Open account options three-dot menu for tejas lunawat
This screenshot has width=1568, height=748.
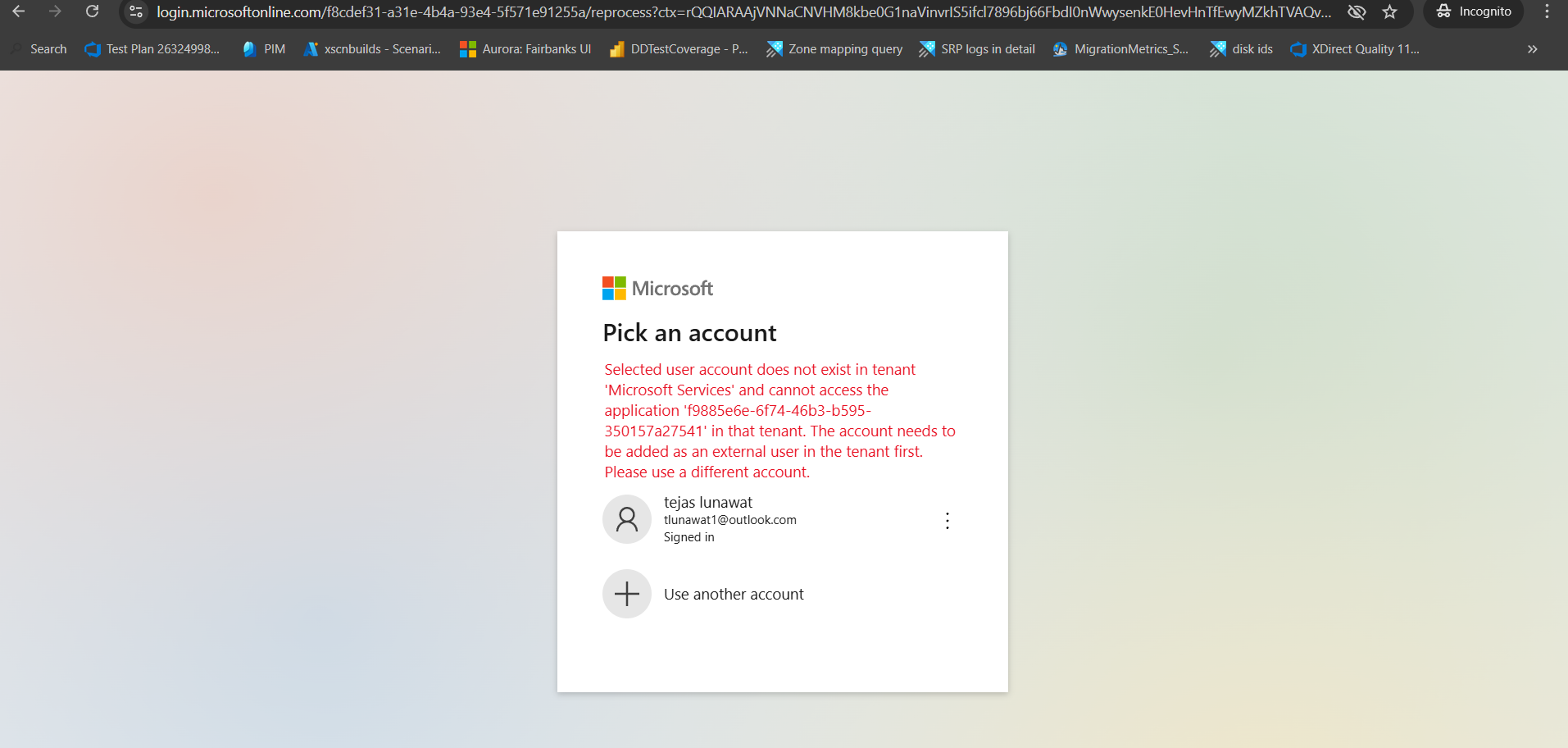(948, 521)
